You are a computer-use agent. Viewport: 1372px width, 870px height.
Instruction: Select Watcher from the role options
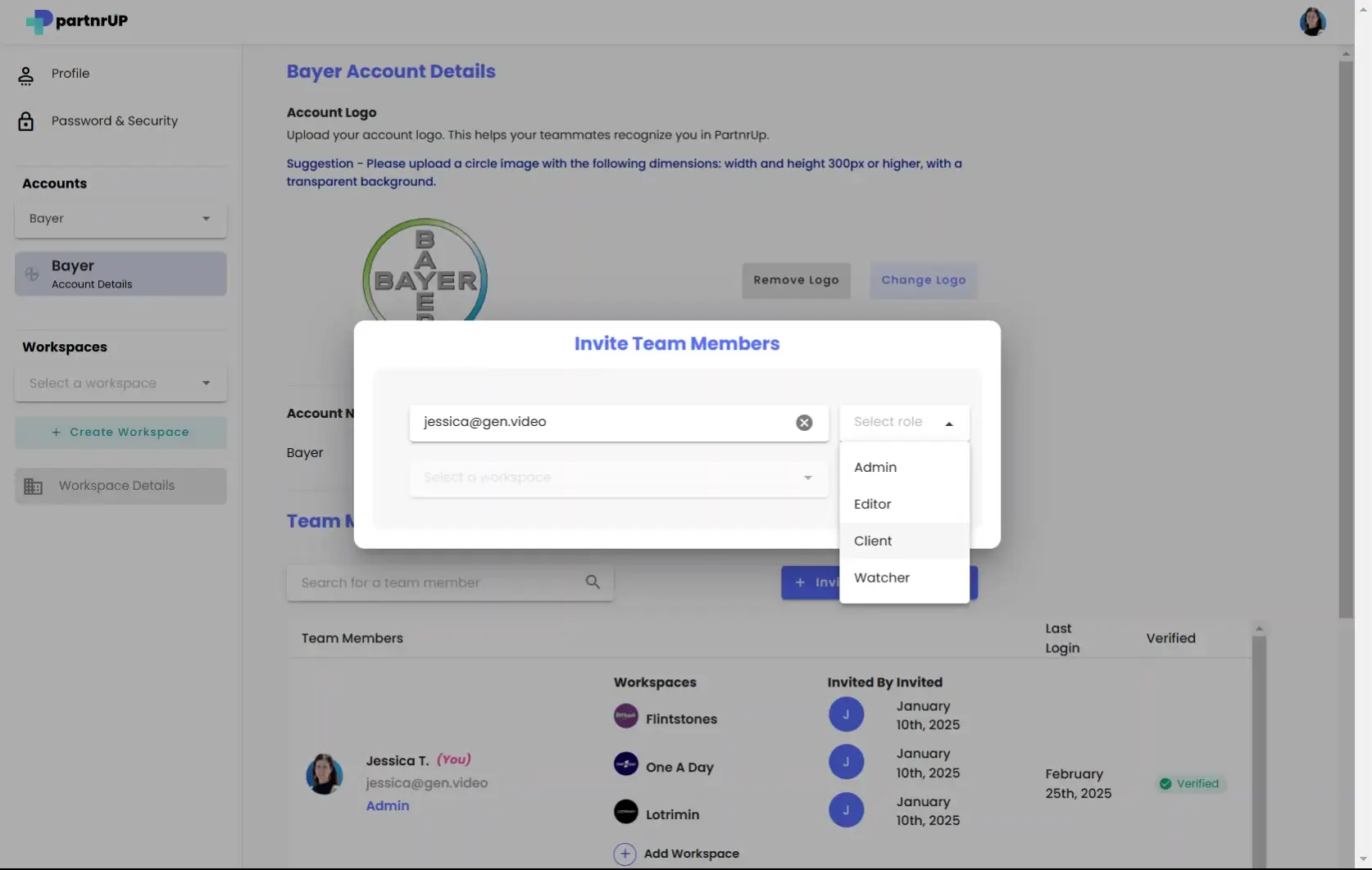click(x=881, y=578)
